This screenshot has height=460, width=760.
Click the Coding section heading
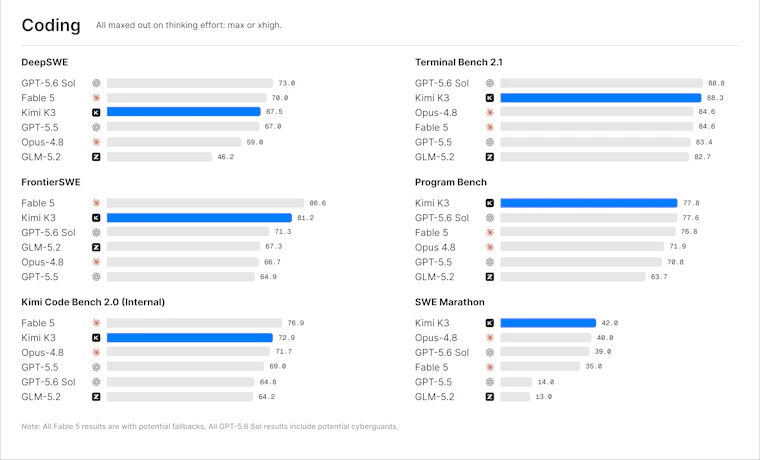tap(51, 25)
